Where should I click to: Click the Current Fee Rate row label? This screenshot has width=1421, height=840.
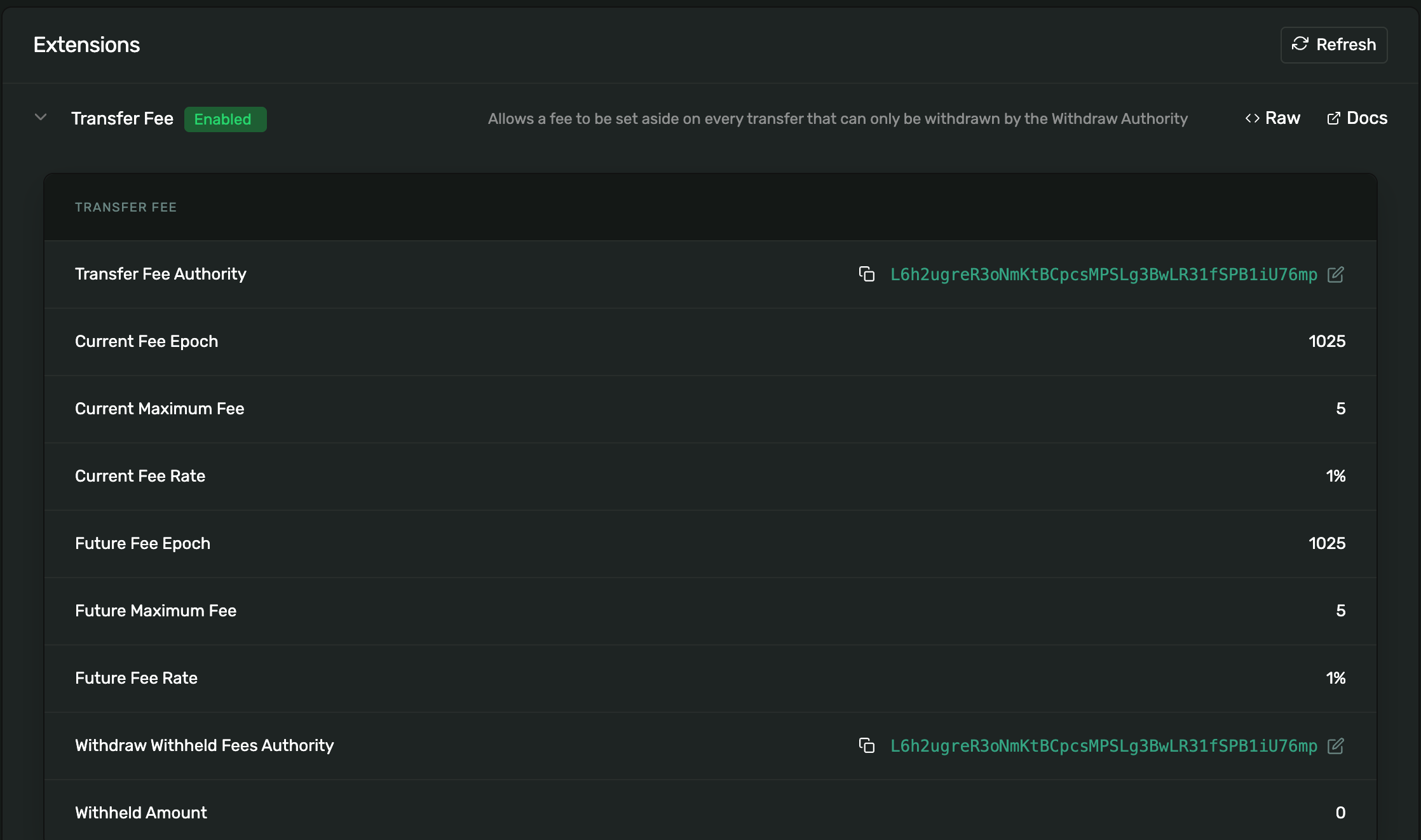pos(140,476)
